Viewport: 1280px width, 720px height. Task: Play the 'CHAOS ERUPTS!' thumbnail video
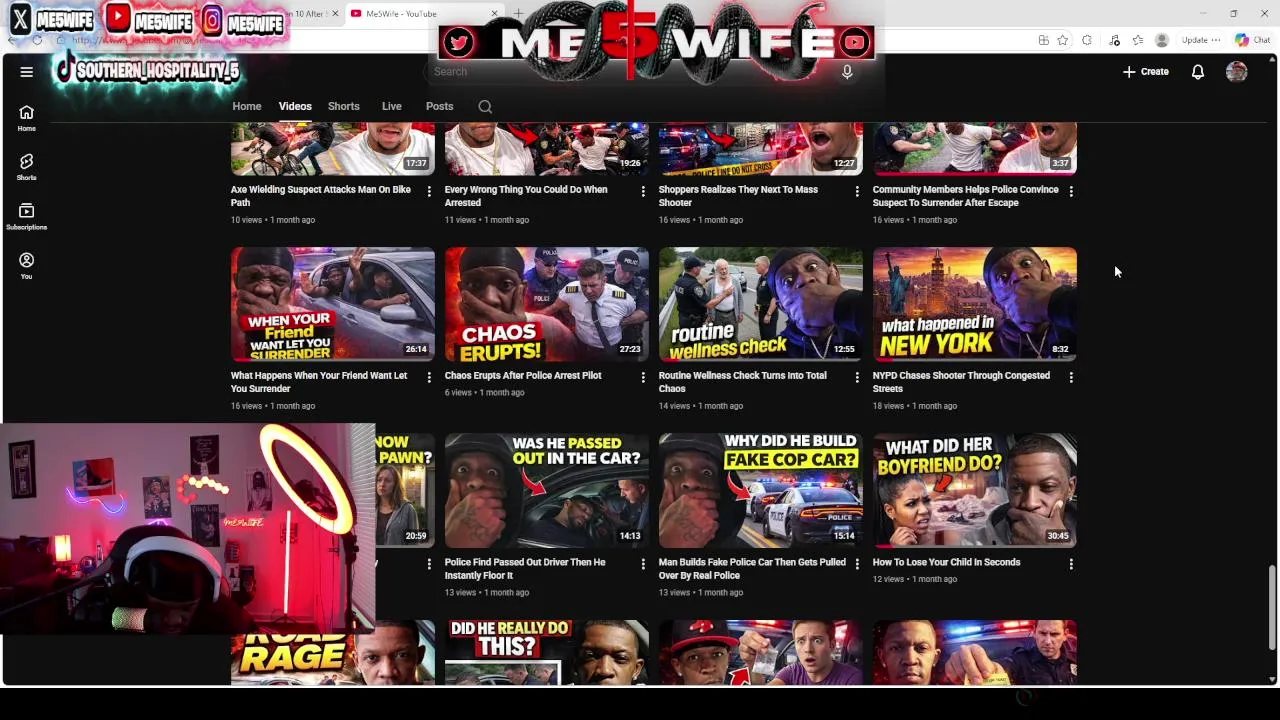coord(547,304)
